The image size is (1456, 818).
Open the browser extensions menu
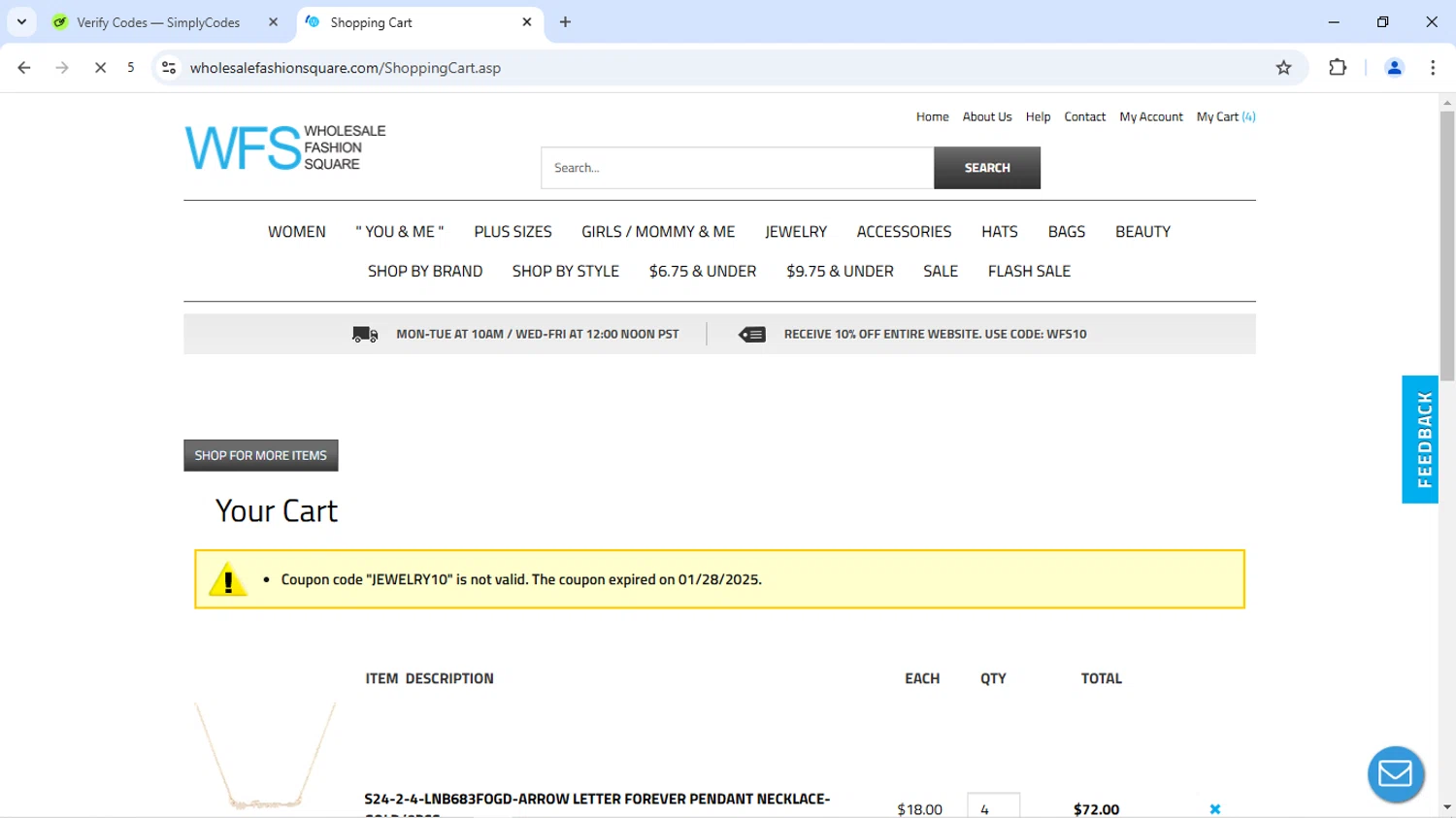click(1338, 68)
